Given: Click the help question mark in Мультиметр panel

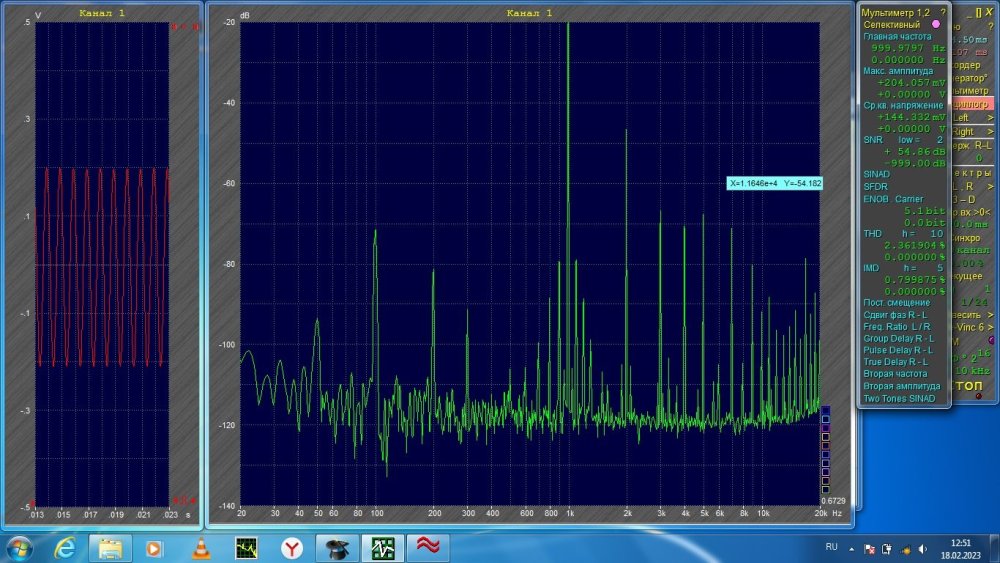Looking at the screenshot, I should click(942, 11).
